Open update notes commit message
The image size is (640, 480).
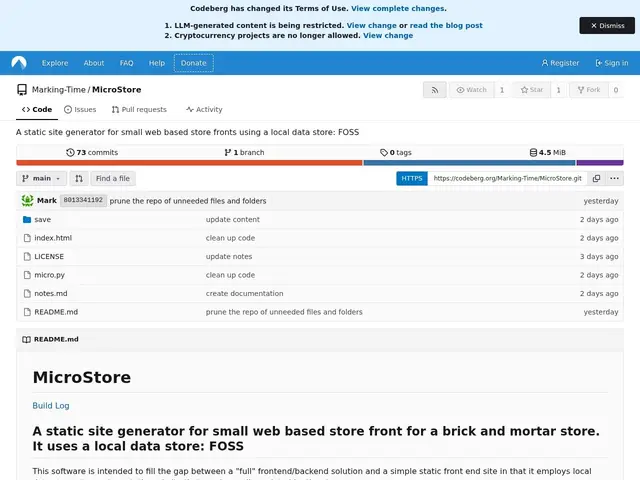click(x=229, y=256)
